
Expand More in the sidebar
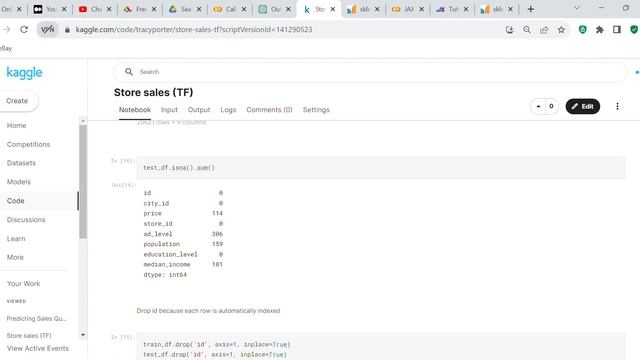click(15, 257)
